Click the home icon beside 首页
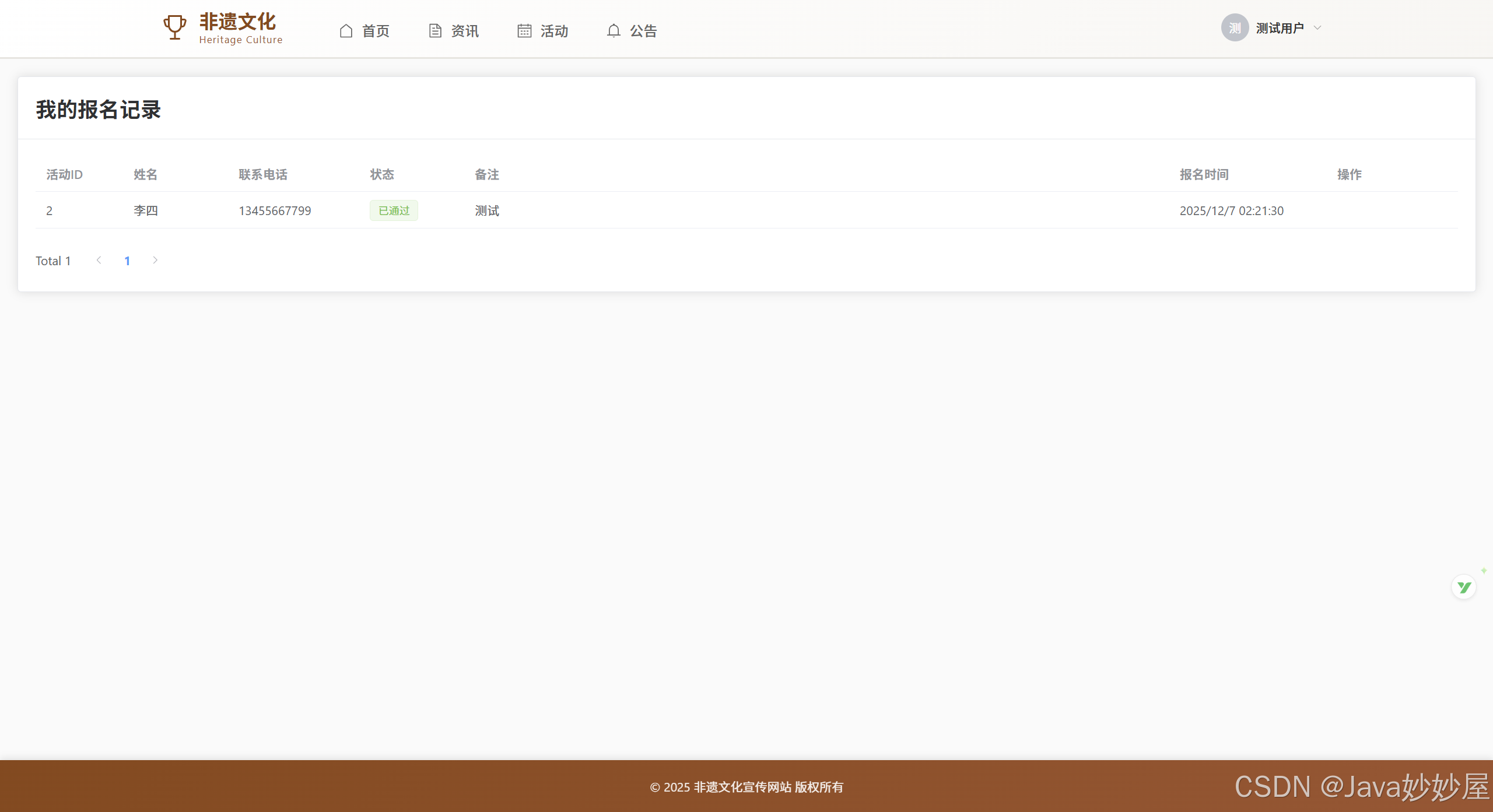This screenshot has width=1493, height=812. pyautogui.click(x=346, y=31)
